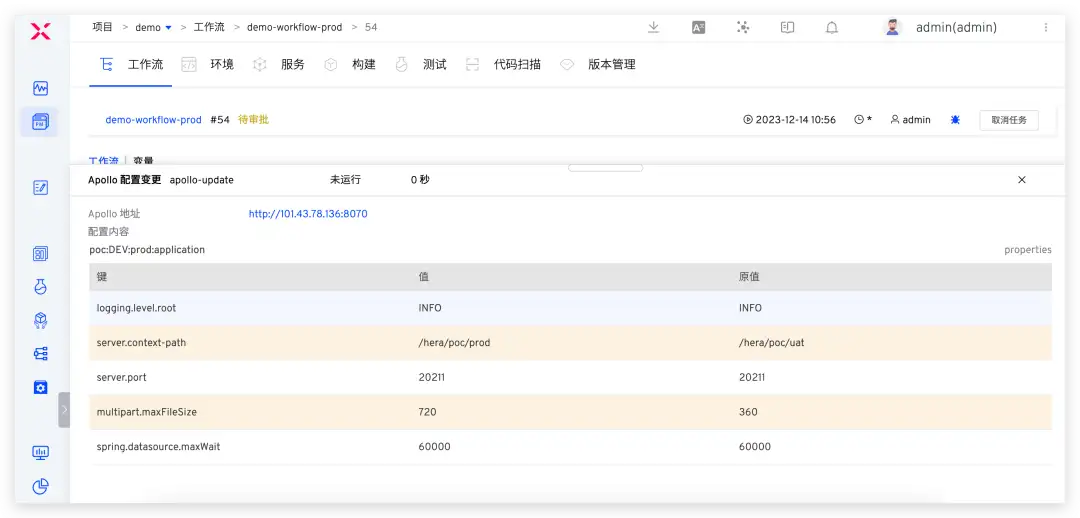Open the notifications bell icon

(x=832, y=28)
